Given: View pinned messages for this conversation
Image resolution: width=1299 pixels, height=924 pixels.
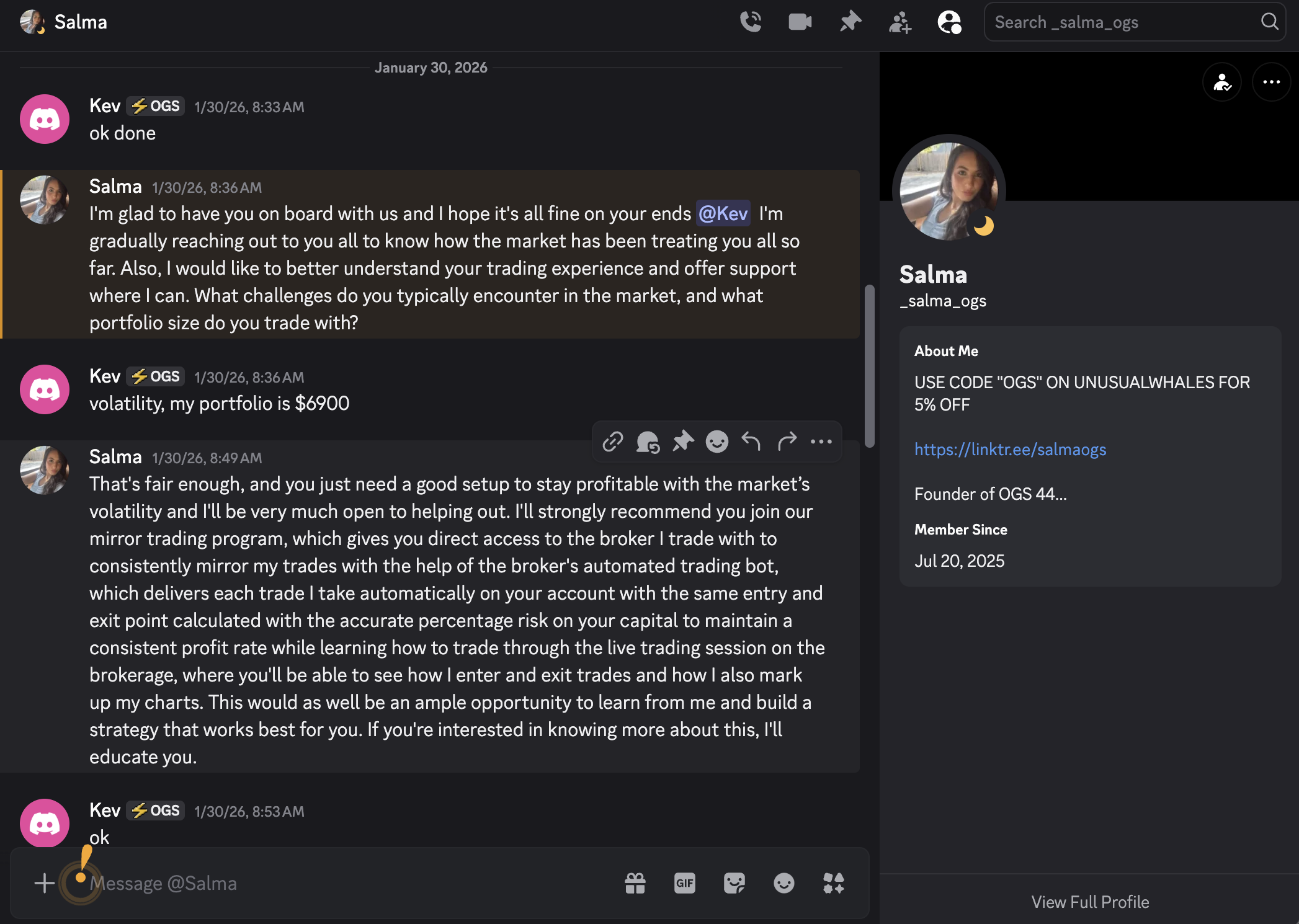Looking at the screenshot, I should [x=850, y=22].
